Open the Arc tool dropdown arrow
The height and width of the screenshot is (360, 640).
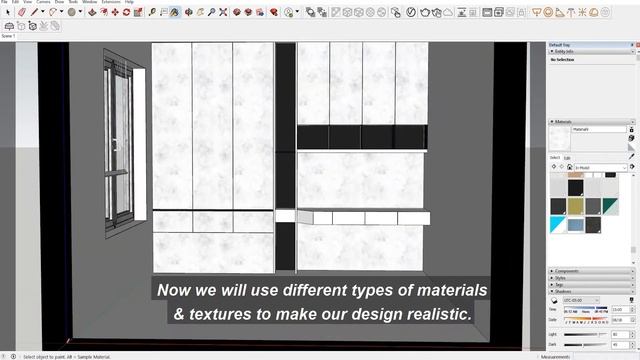[61, 11]
